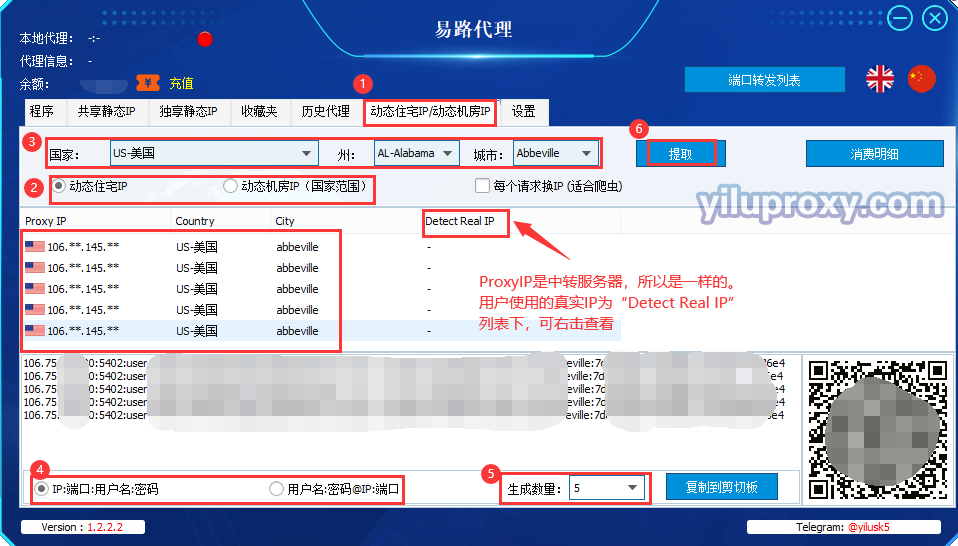Click the third row's abbeville city cell

click(298, 289)
